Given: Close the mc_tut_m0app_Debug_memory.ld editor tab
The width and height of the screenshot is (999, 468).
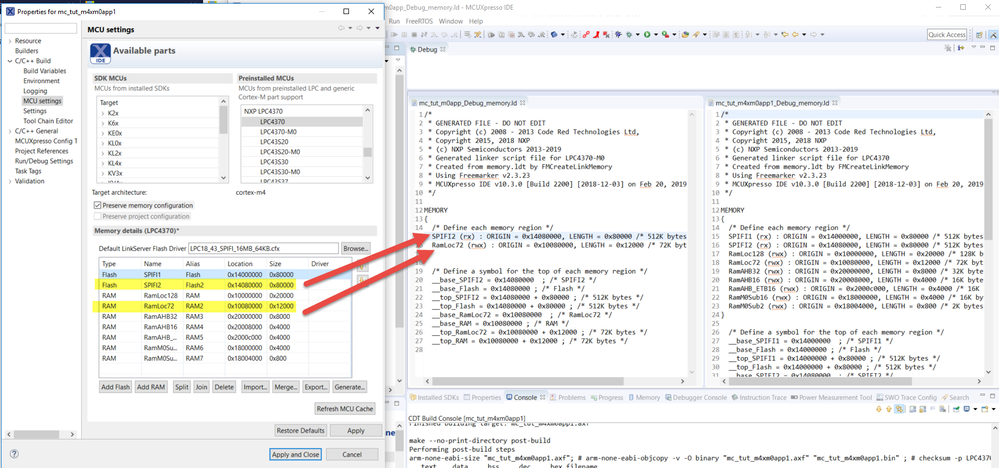Looking at the screenshot, I should [x=523, y=103].
